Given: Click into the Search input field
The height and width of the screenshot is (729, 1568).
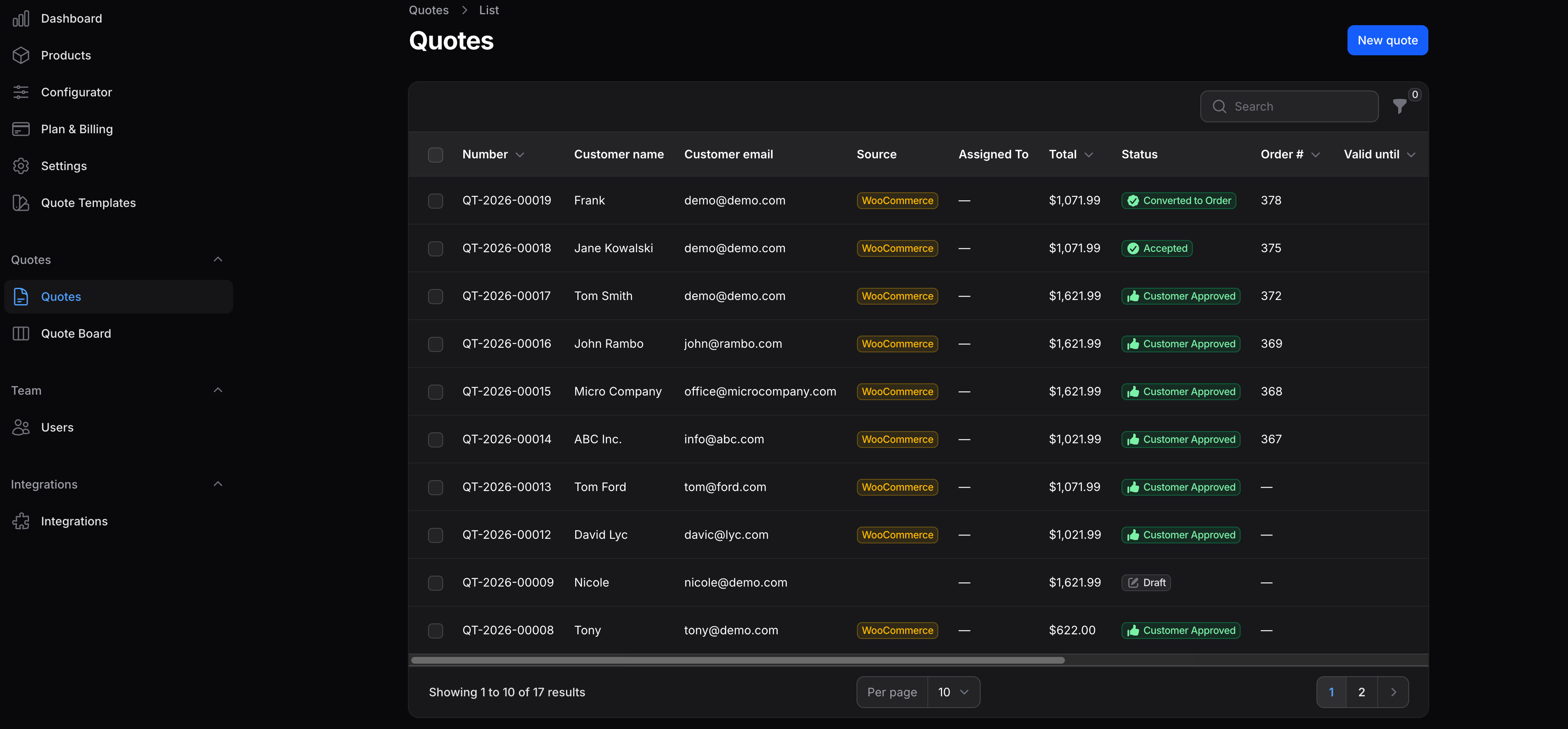Looking at the screenshot, I should coord(1289,106).
